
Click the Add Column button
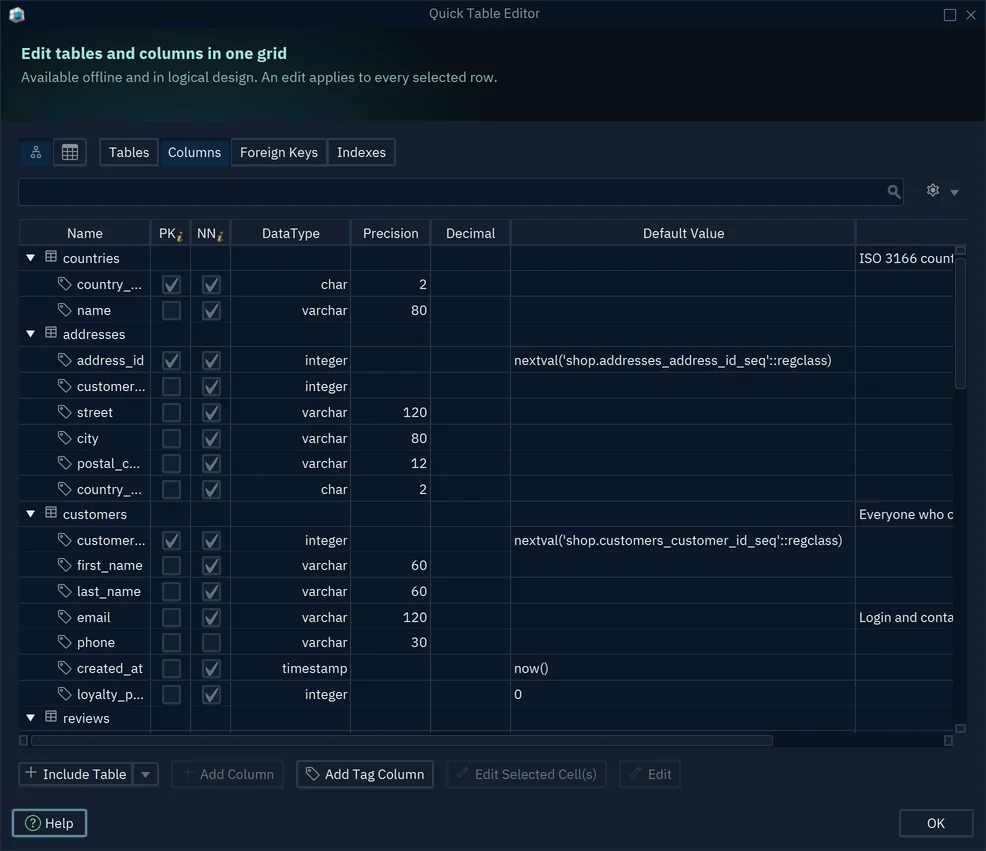228,774
